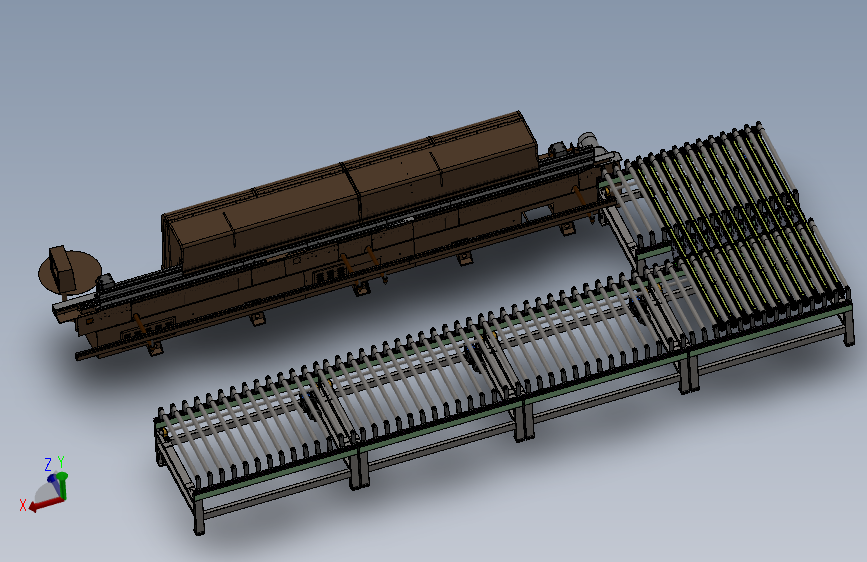
Task: Click the red X axis arrow of triad
Action: coord(45,504)
